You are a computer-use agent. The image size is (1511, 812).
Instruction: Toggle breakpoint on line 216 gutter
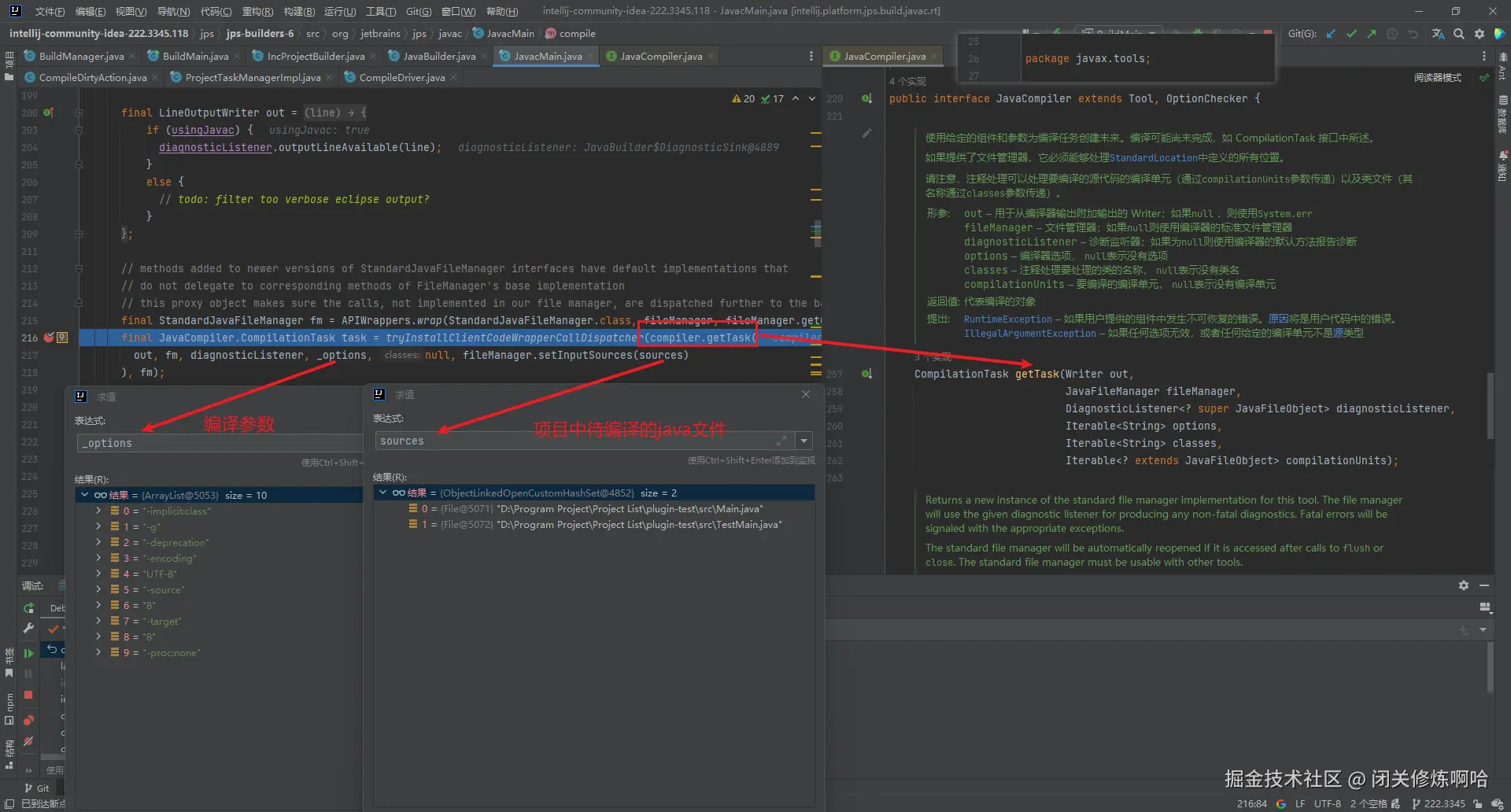[49, 338]
